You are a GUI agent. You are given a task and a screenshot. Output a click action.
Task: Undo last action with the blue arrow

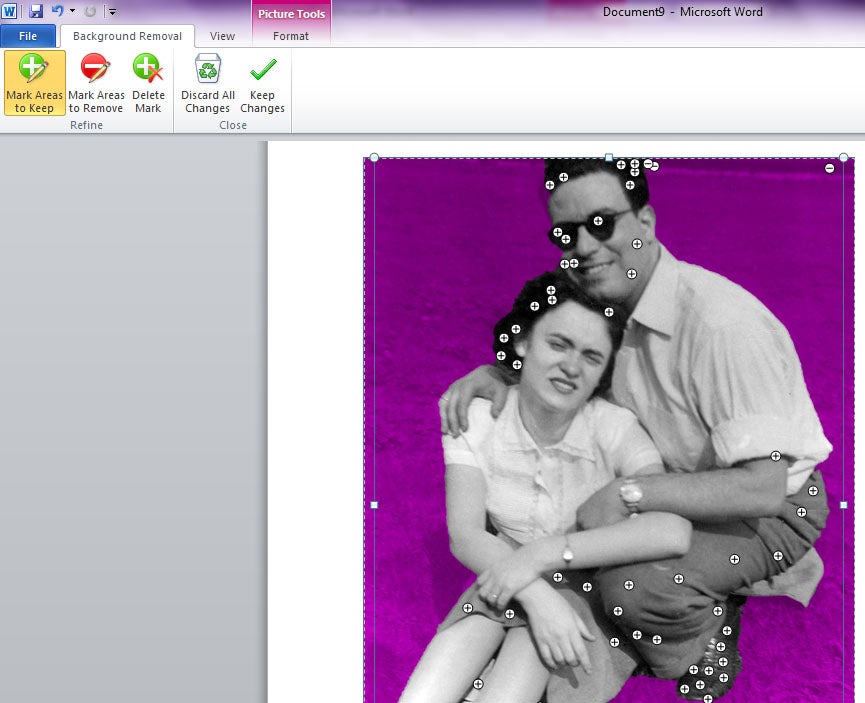pos(57,10)
